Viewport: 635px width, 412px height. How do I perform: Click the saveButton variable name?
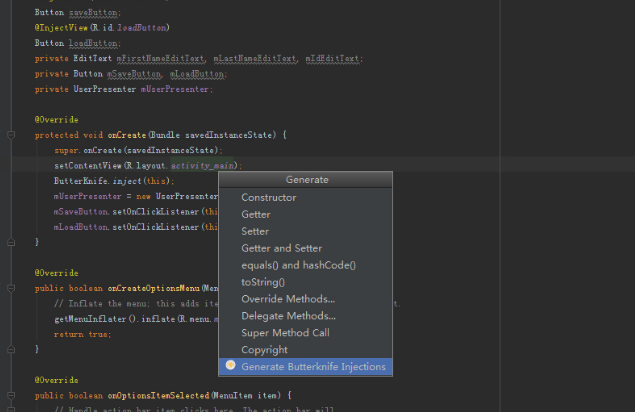[93, 13]
